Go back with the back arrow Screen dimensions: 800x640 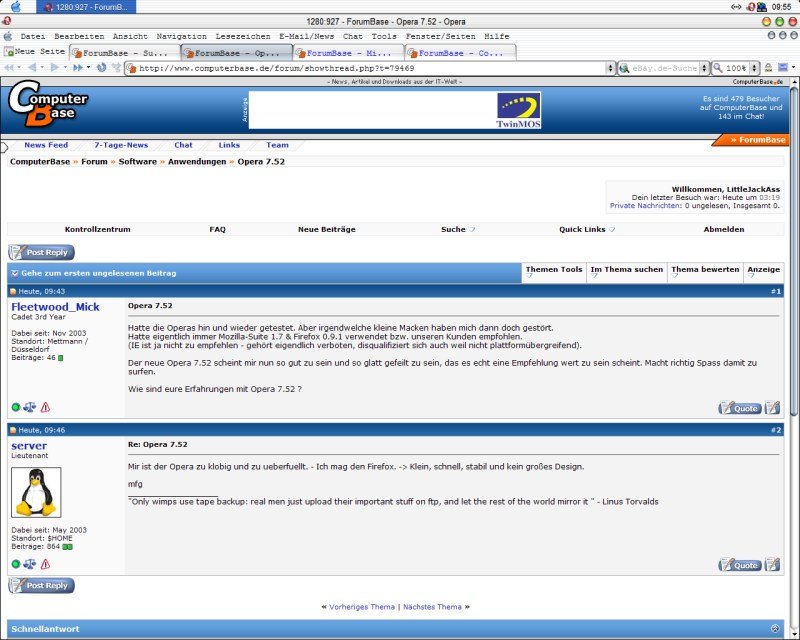pyautogui.click(x=32, y=67)
